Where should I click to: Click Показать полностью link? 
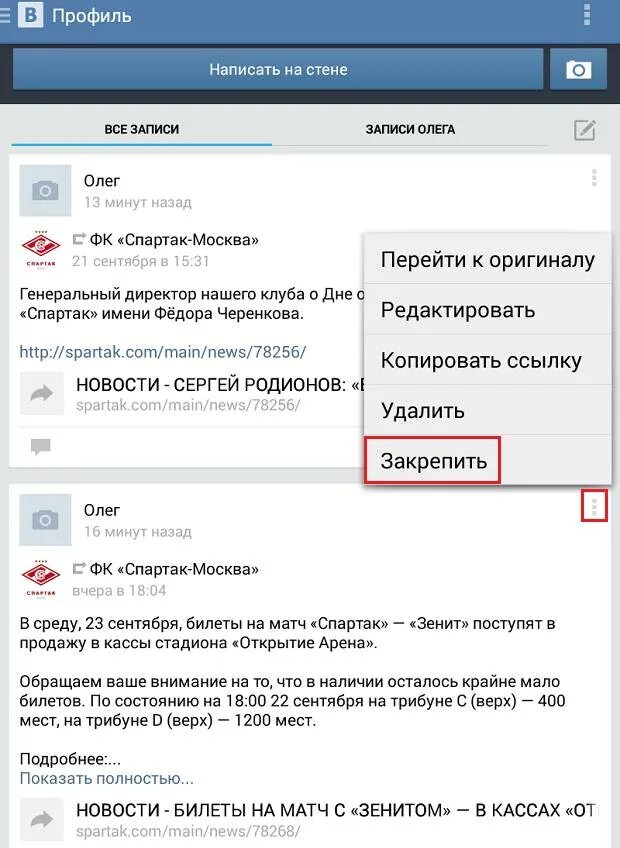coord(107,778)
